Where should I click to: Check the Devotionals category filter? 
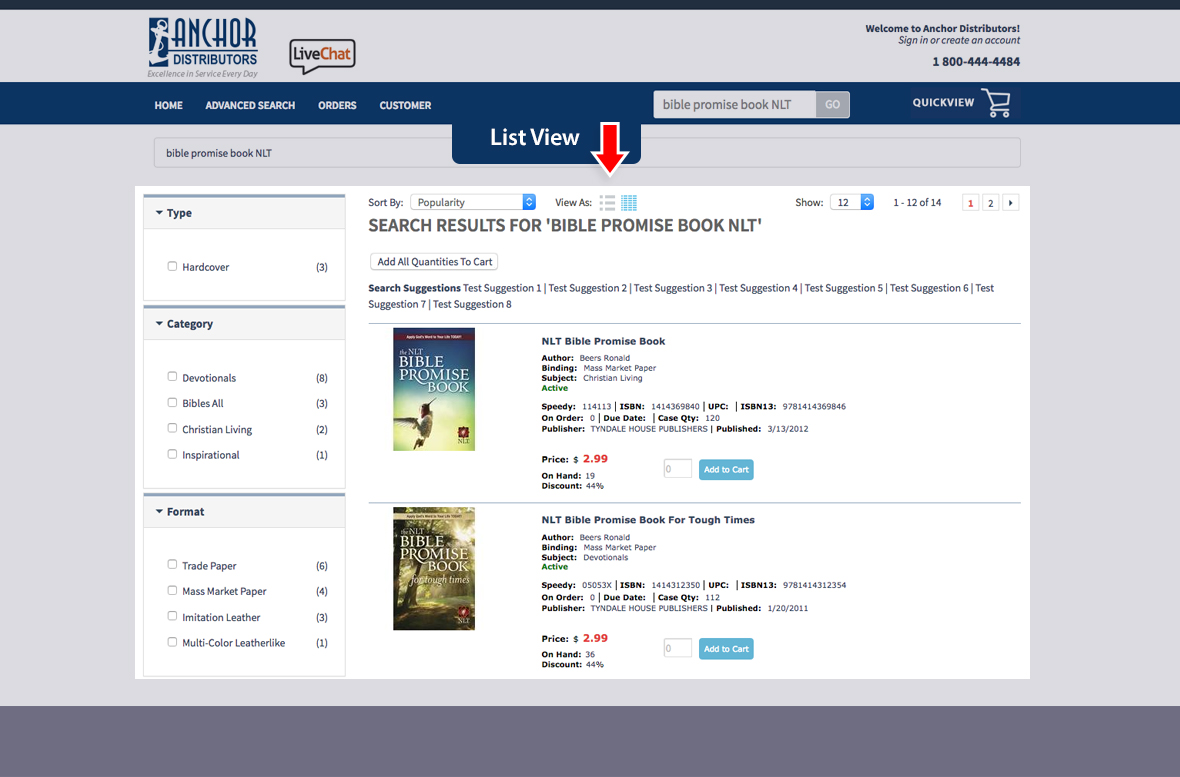pyautogui.click(x=172, y=377)
